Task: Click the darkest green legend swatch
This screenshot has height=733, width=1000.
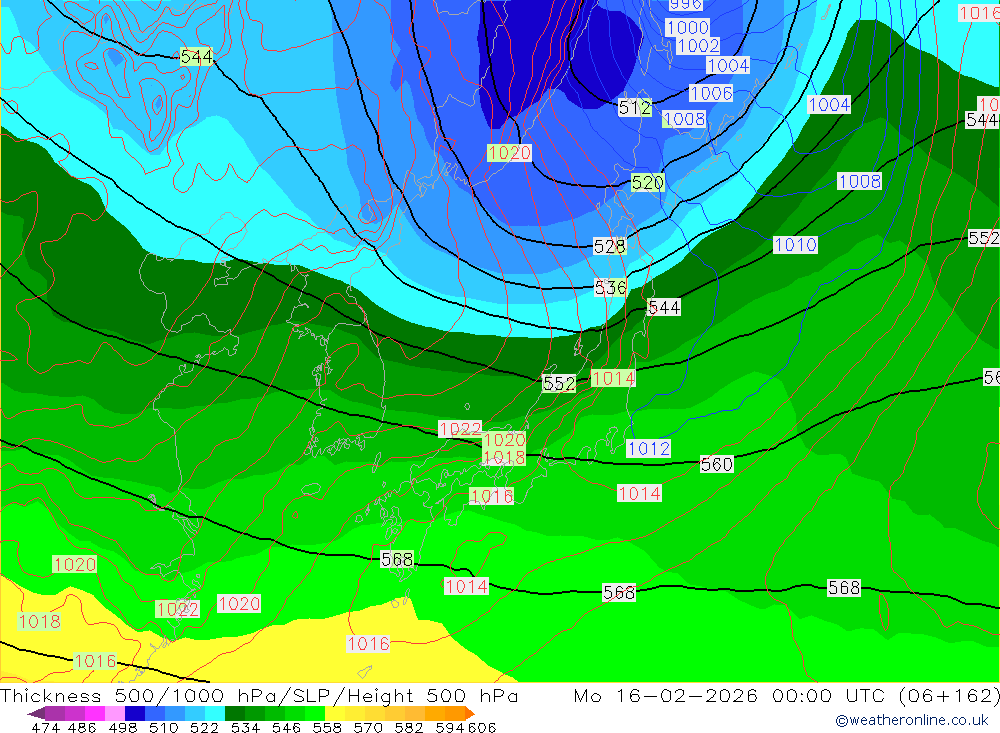Action: (235, 713)
